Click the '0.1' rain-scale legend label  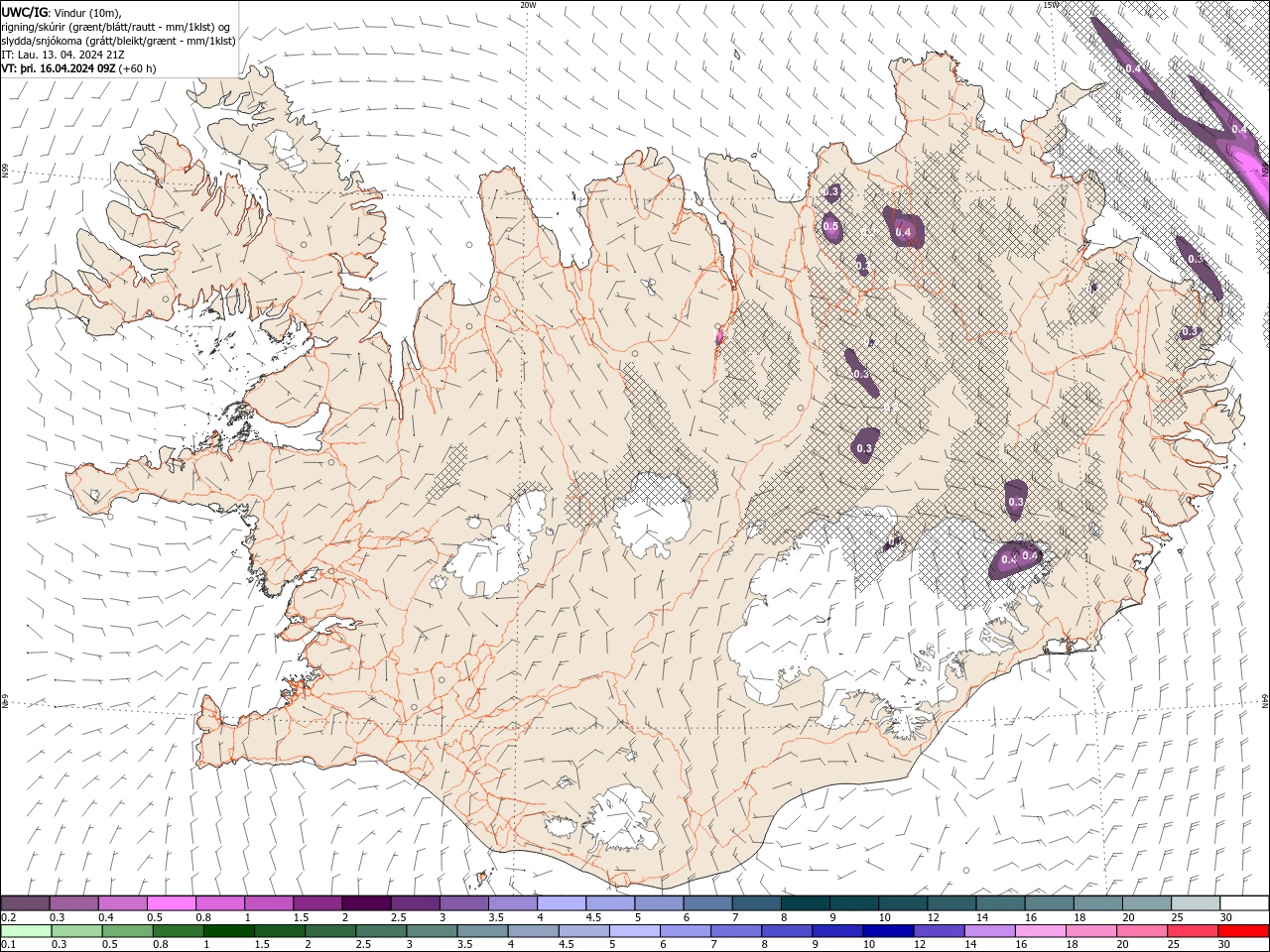(9, 945)
